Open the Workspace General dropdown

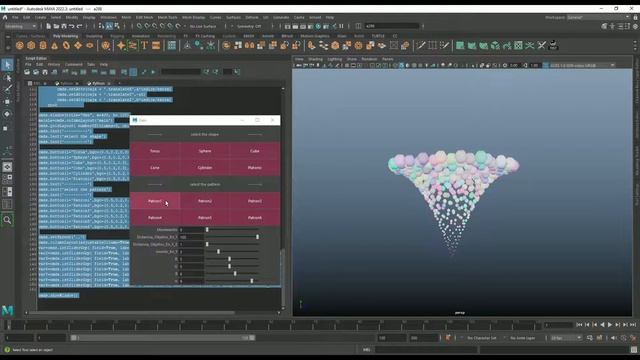[x=598, y=18]
